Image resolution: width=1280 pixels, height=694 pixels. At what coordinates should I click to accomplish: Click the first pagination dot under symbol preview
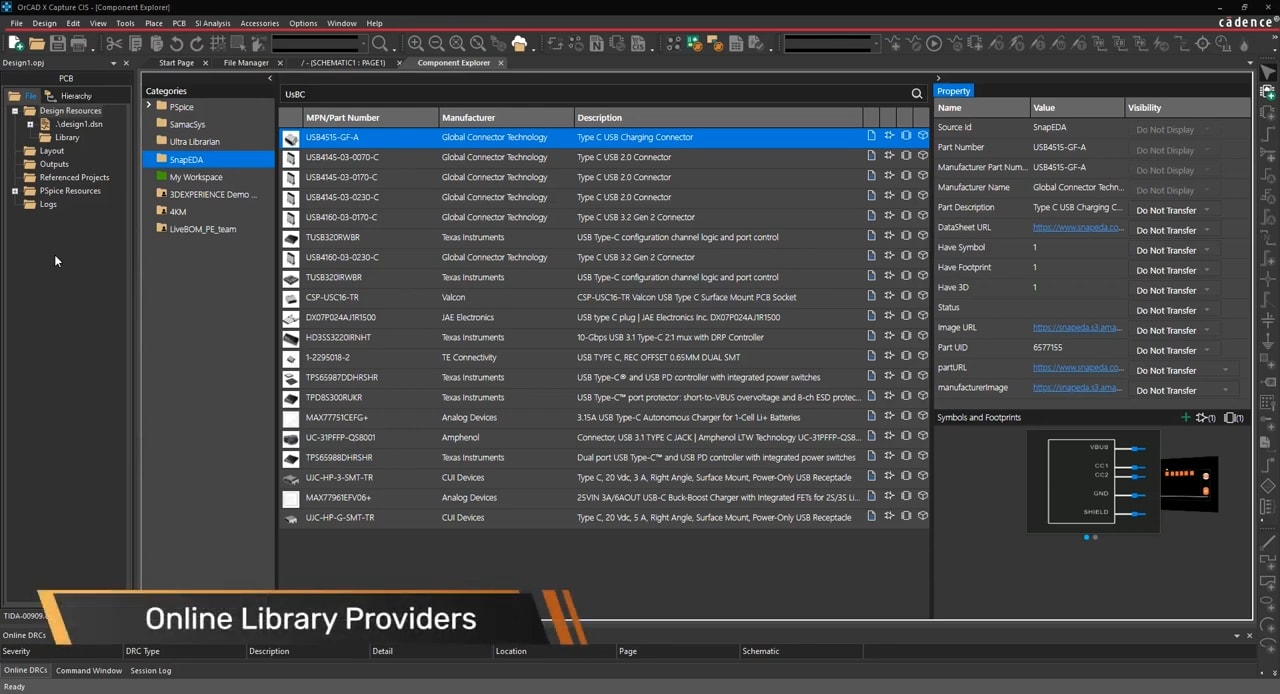[x=1087, y=537]
